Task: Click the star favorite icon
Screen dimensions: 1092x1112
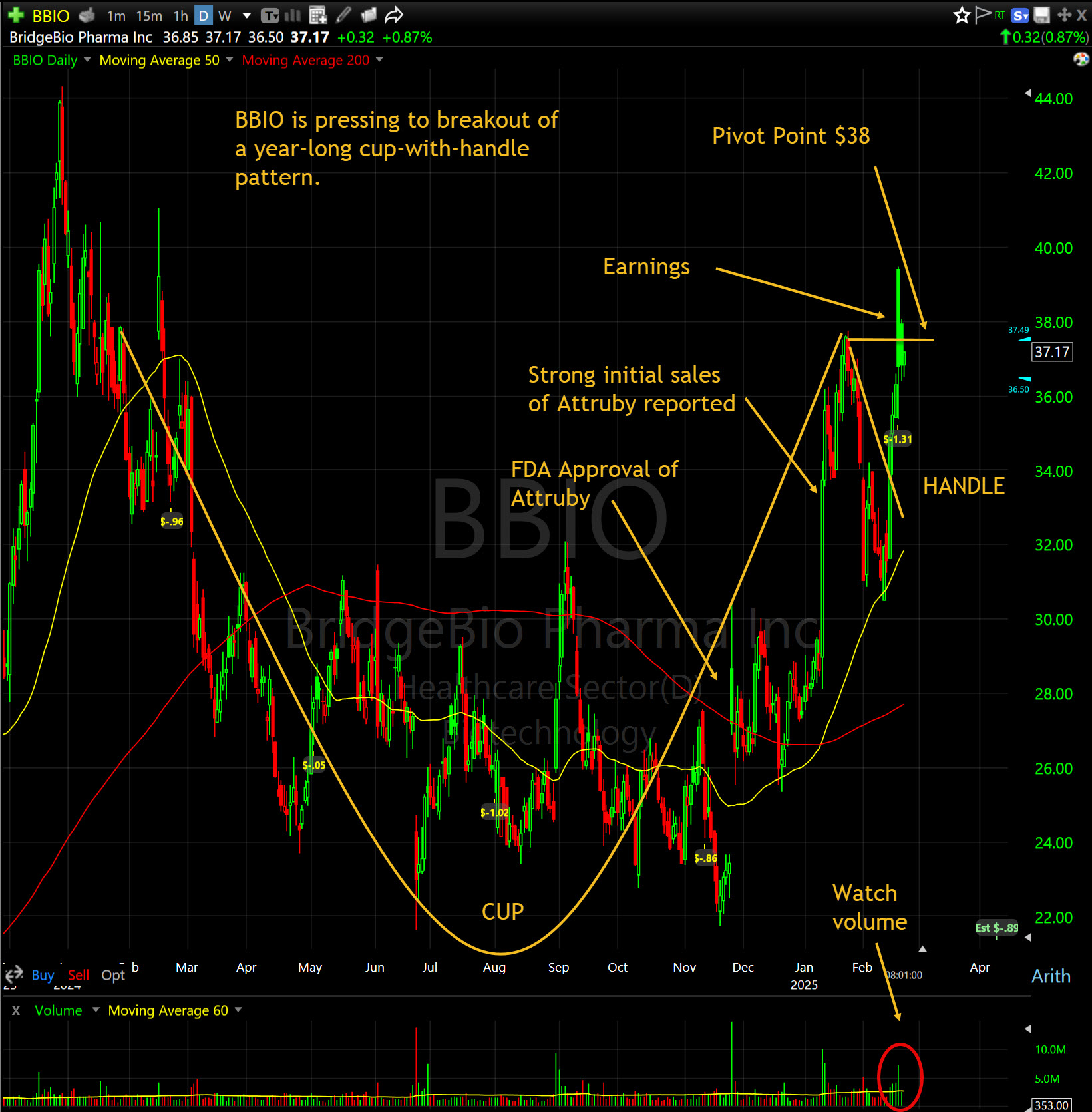Action: [x=961, y=15]
